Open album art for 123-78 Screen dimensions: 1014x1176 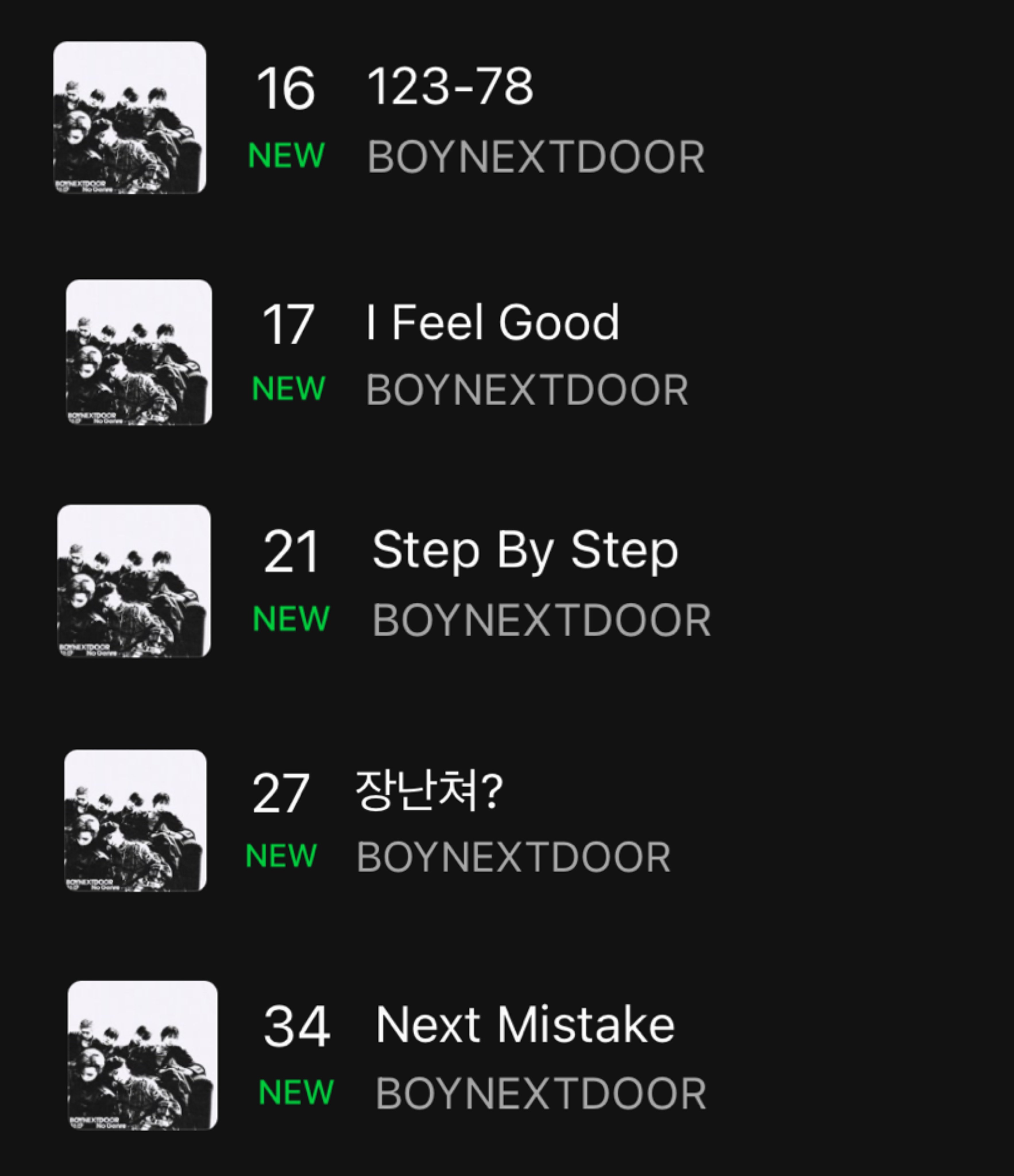(130, 117)
